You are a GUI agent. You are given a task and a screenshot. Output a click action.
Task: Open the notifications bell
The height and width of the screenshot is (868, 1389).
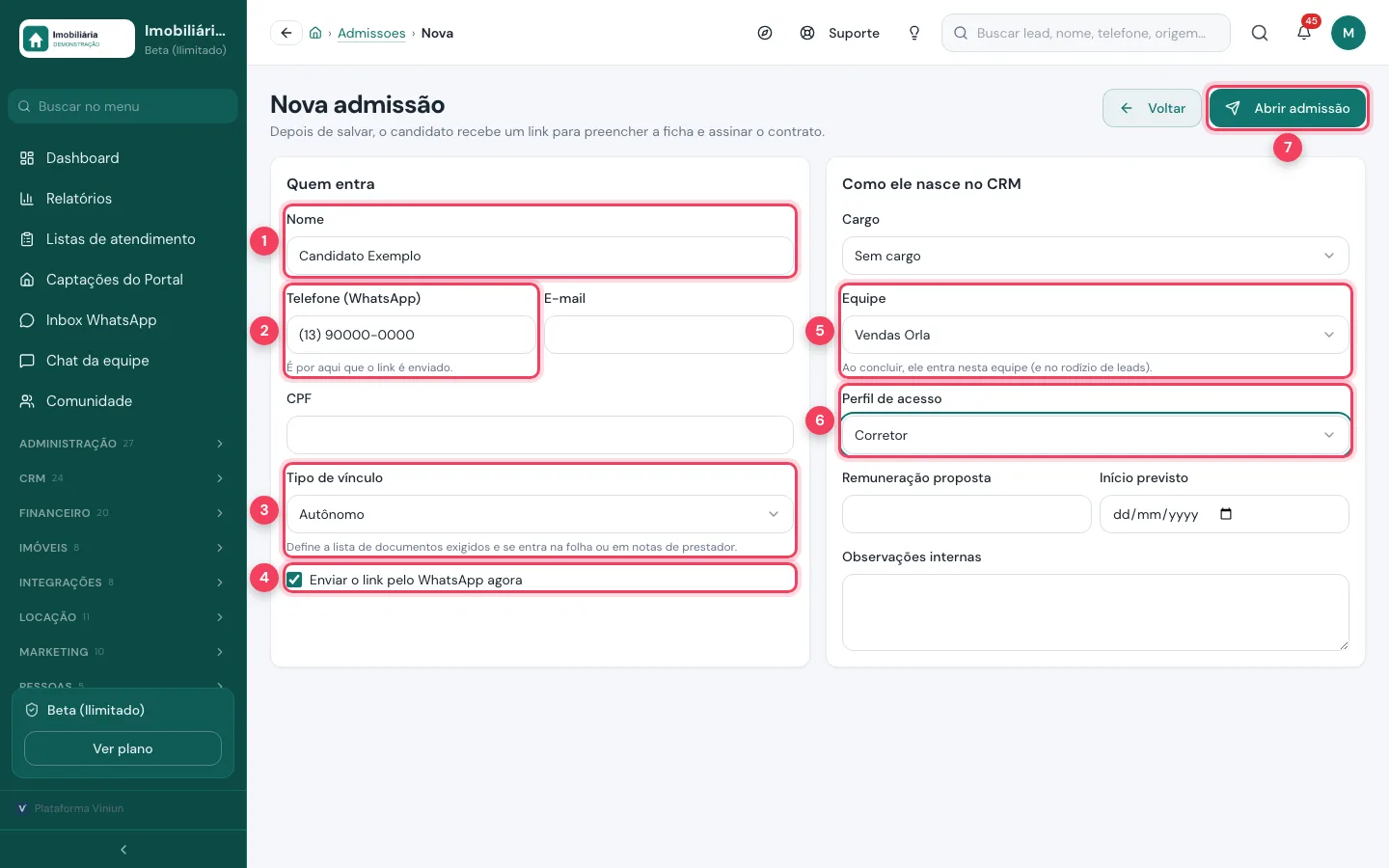[x=1304, y=33]
